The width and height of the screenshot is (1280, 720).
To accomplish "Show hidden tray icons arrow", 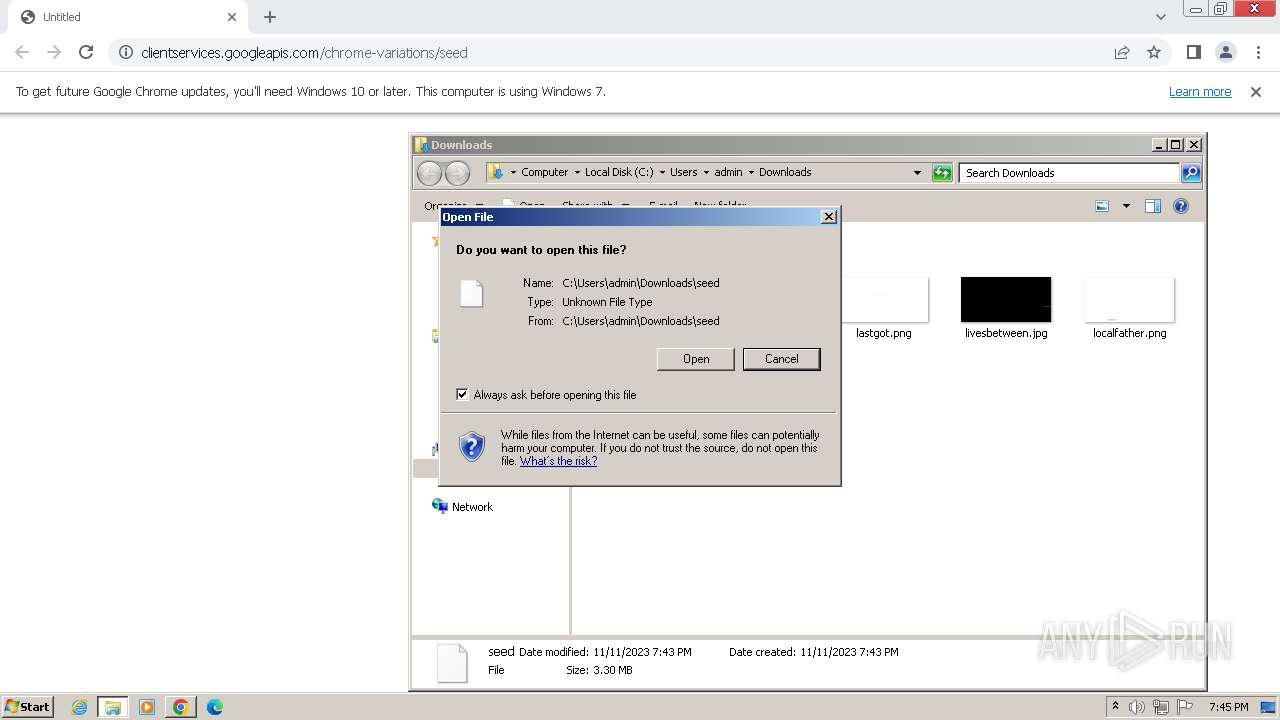I will pos(1115,706).
